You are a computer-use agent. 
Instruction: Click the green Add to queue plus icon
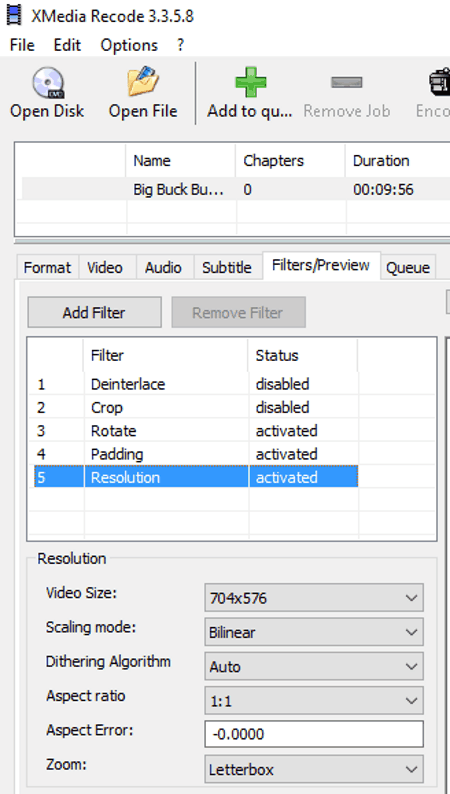(x=251, y=82)
